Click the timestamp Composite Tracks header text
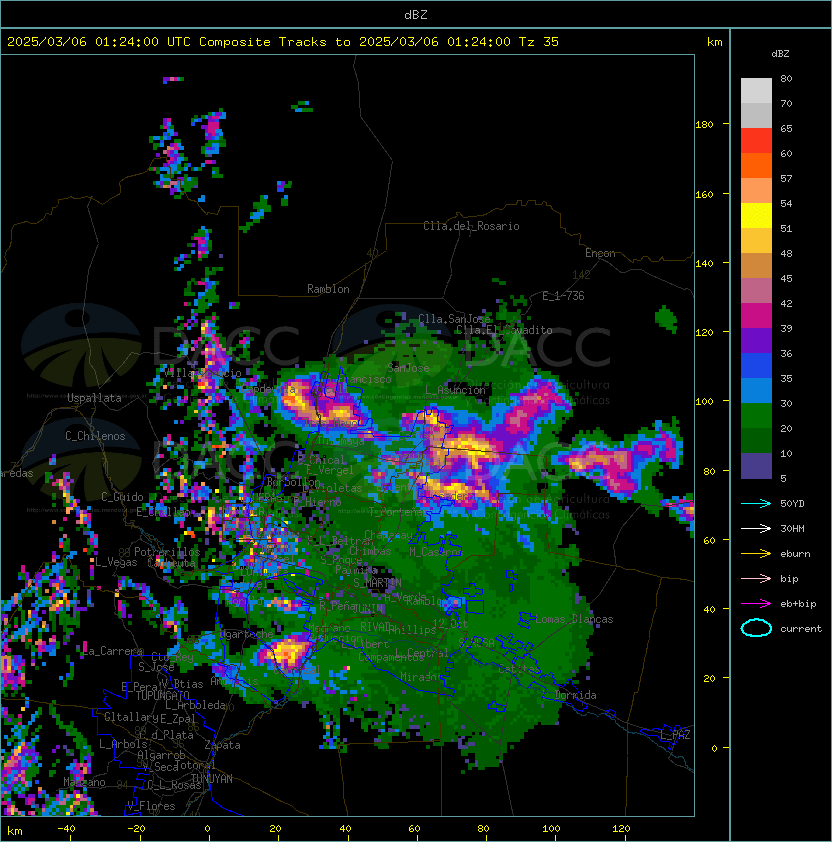Image resolution: width=832 pixels, height=842 pixels. [x=283, y=42]
